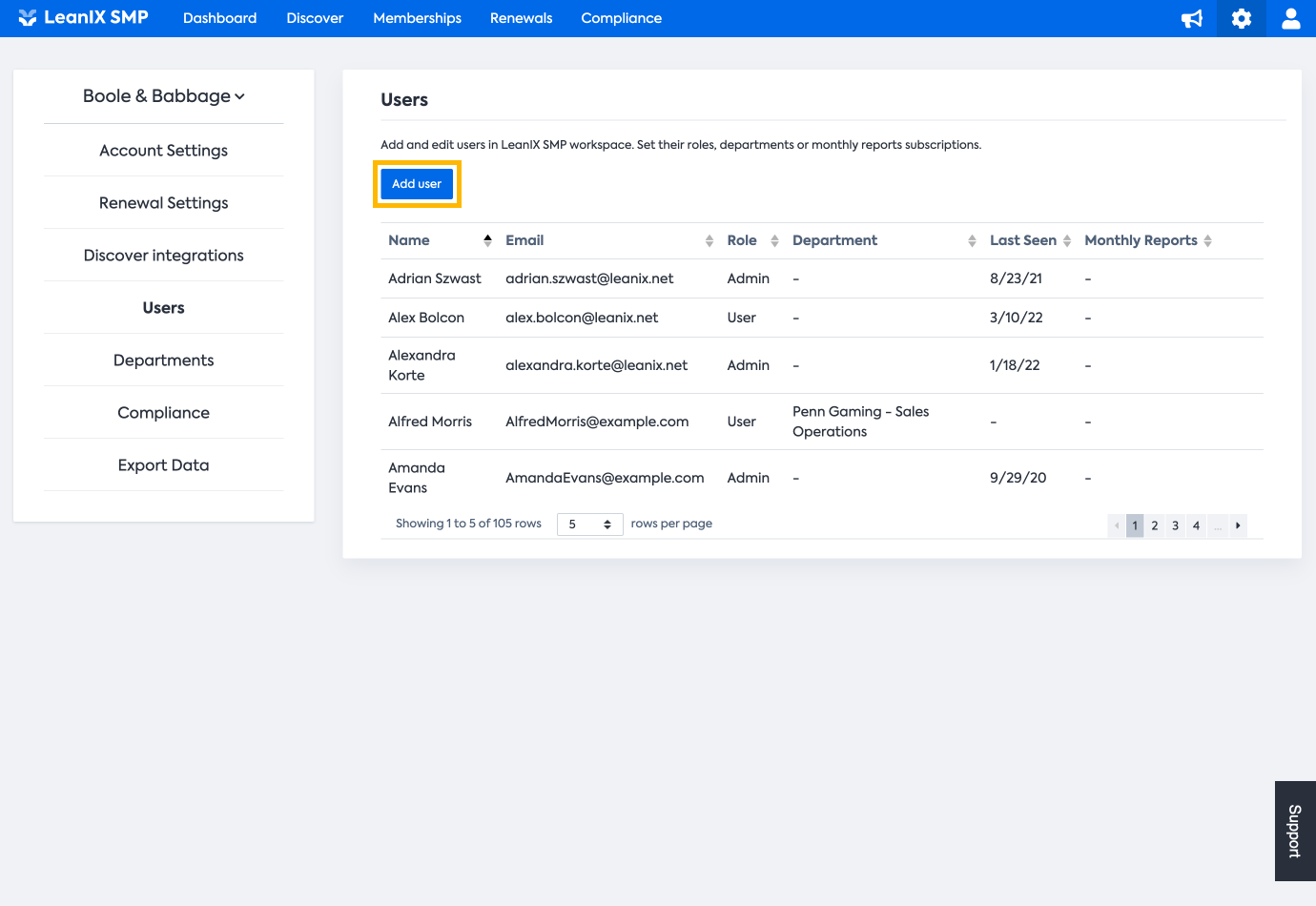Click email AmandaEvans@example.com
Image resolution: width=1316 pixels, height=906 pixels.
point(605,478)
